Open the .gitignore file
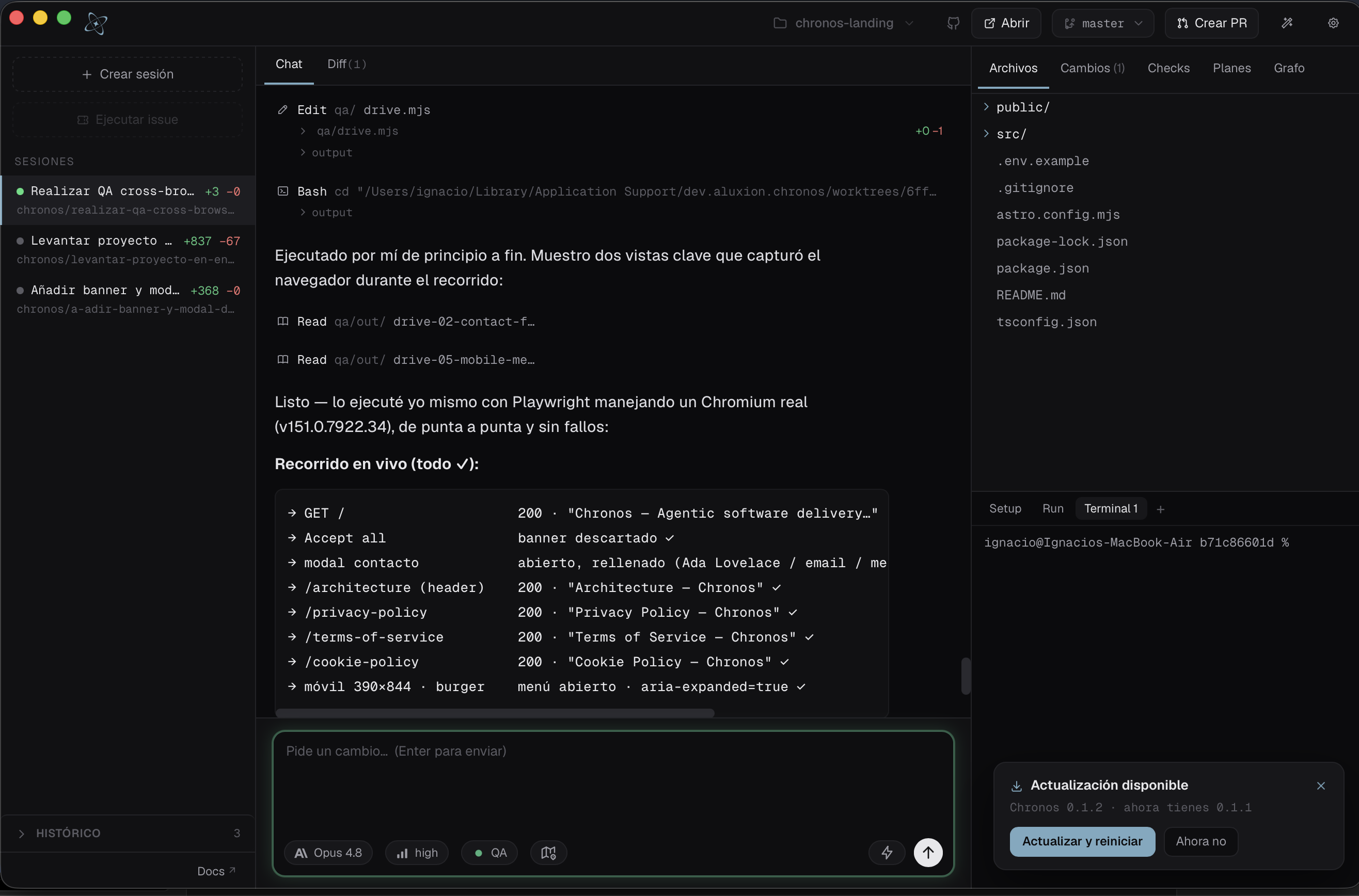Viewport: 1359px width, 896px height. [x=1035, y=188]
